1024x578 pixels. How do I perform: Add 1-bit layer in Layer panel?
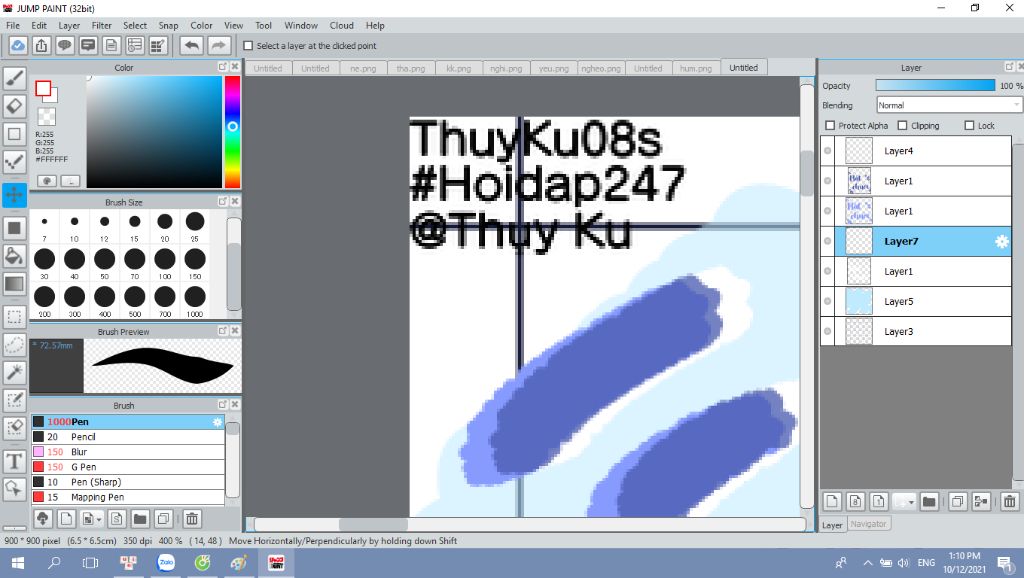tap(878, 502)
